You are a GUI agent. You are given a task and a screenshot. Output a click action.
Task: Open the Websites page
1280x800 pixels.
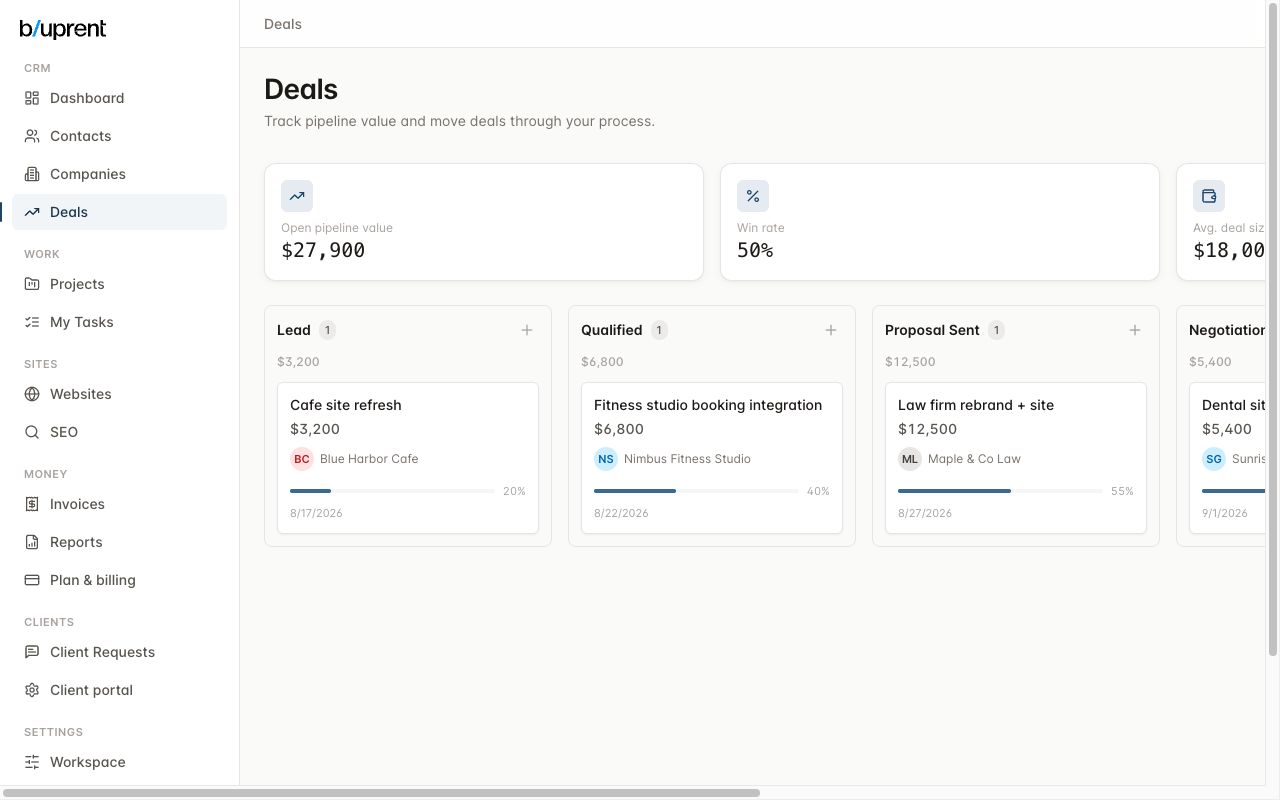pos(119,394)
